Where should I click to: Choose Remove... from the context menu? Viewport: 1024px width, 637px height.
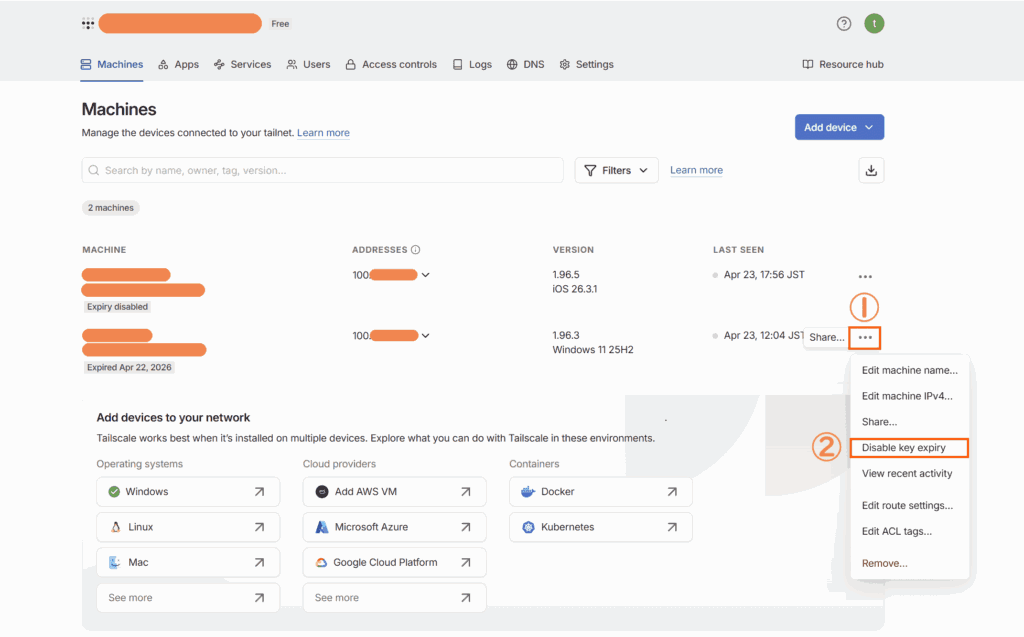pyautogui.click(x=885, y=563)
